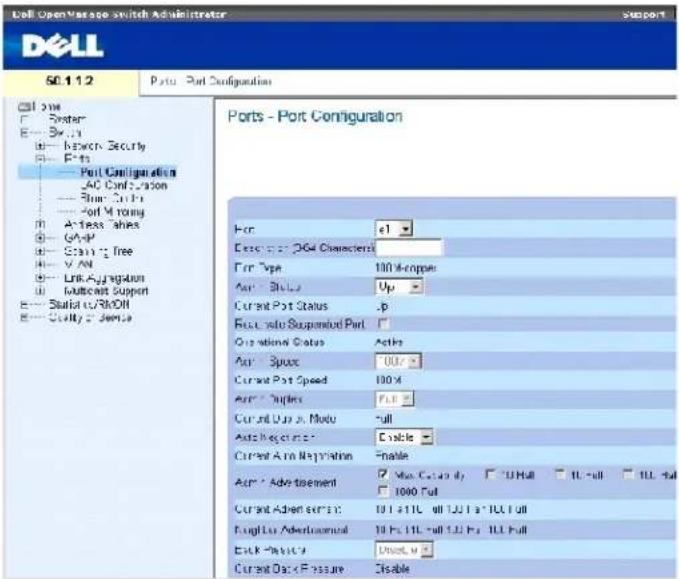Viewport: 679px width, 579px height.
Task: Expand Statistics/RMON tree node
Action: (24, 304)
